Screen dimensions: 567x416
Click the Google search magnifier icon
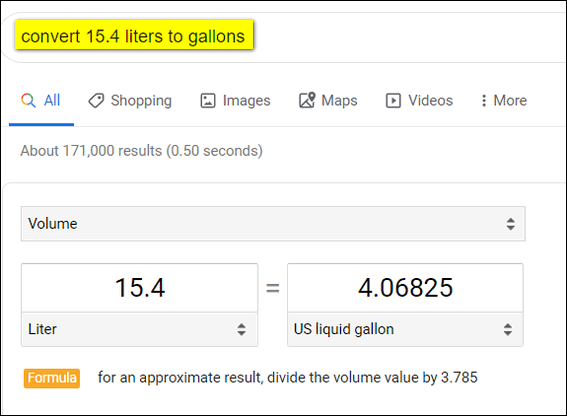pos(28,101)
